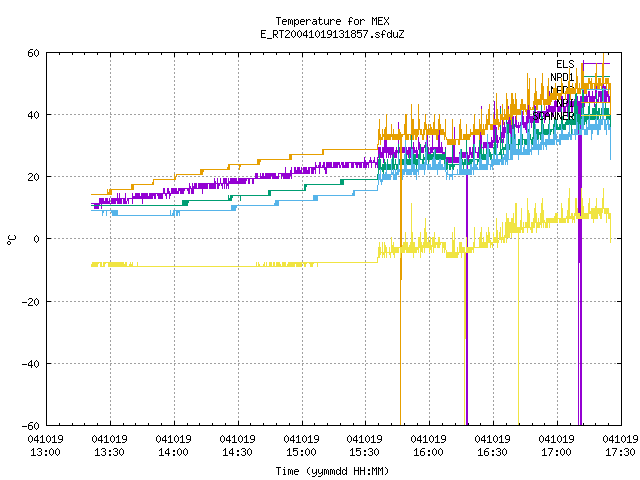Click the 17:30 x-axis tick label

pos(620,446)
